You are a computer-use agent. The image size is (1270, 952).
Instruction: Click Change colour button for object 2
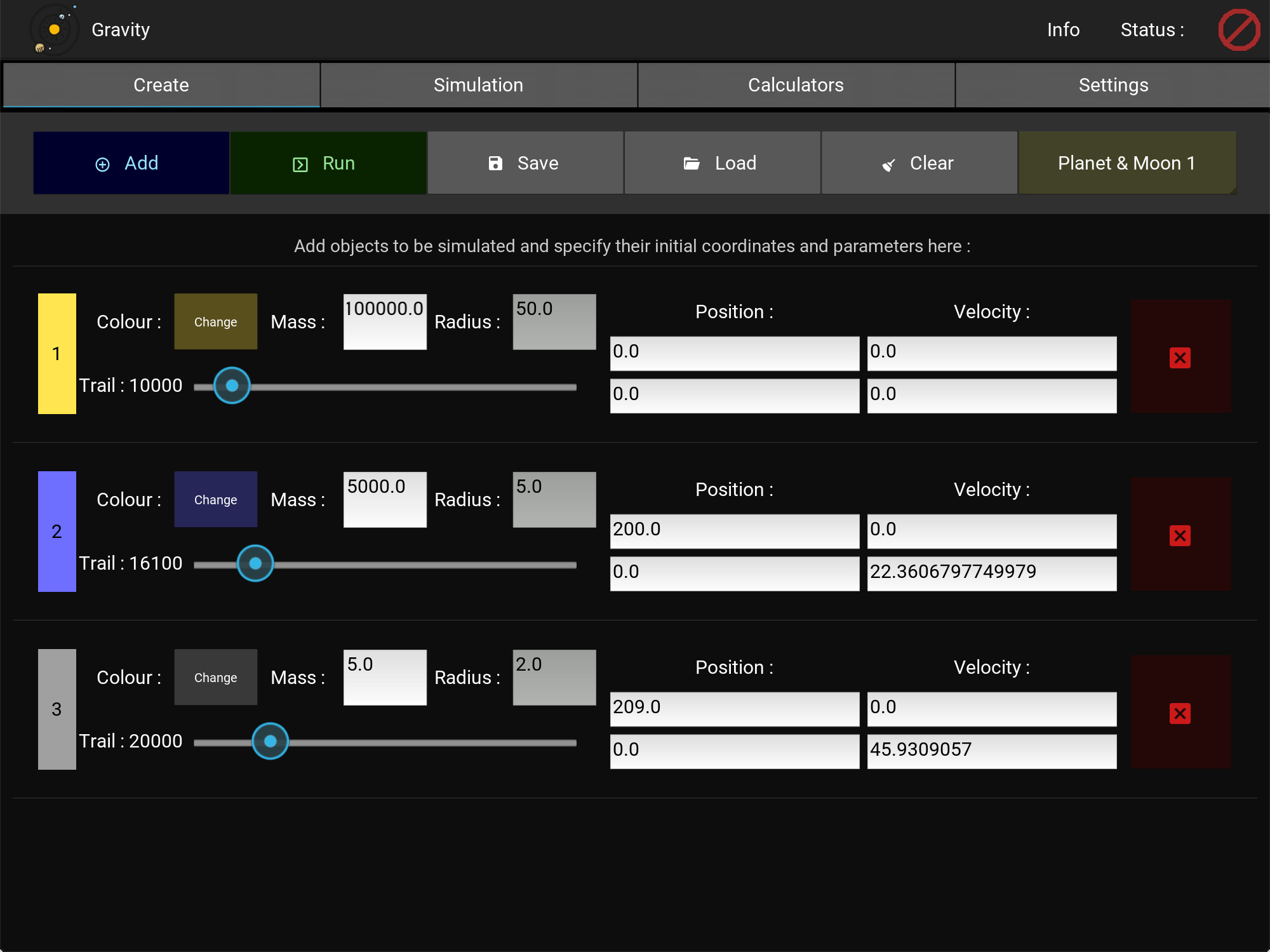coord(215,500)
